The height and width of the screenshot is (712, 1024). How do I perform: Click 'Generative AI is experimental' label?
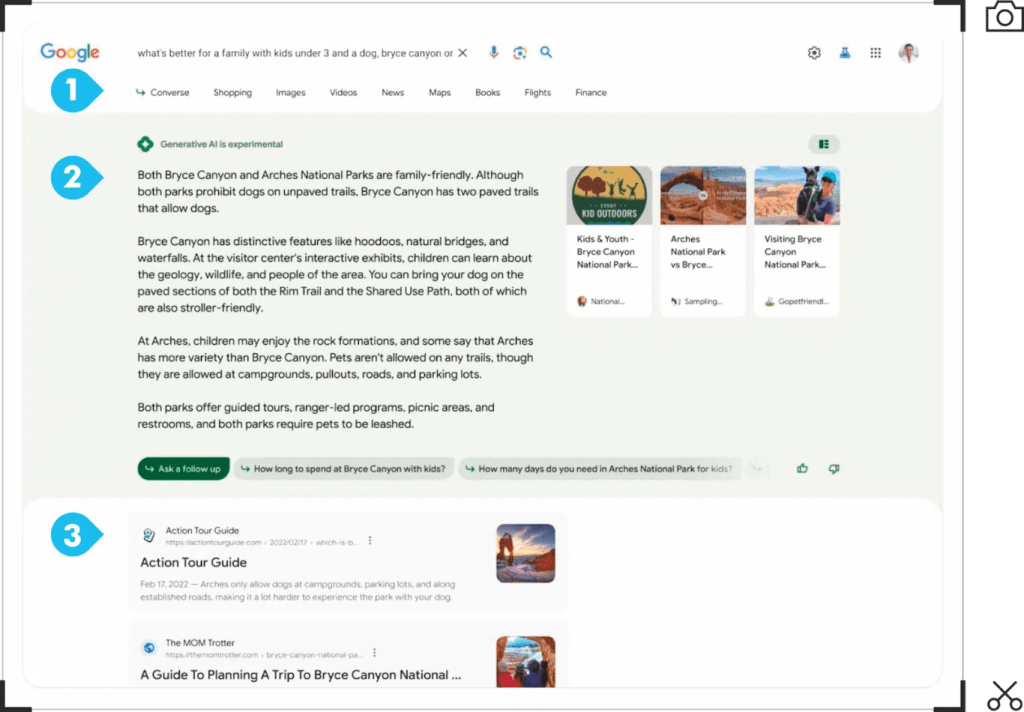(221, 144)
